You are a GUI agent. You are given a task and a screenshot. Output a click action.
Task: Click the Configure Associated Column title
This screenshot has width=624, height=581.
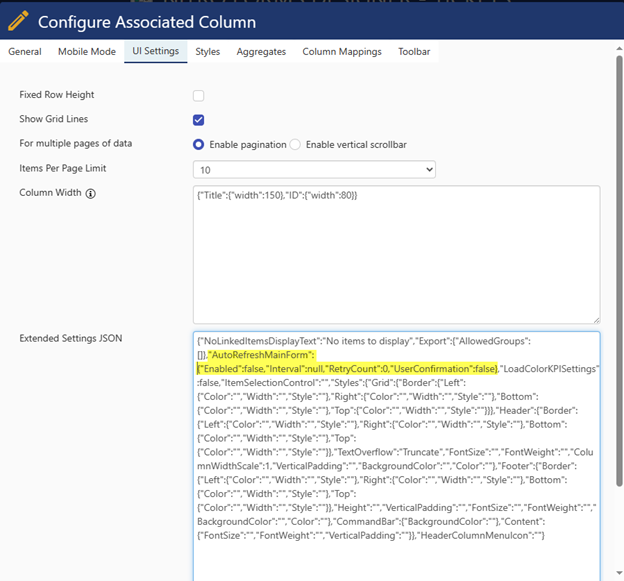coord(148,21)
